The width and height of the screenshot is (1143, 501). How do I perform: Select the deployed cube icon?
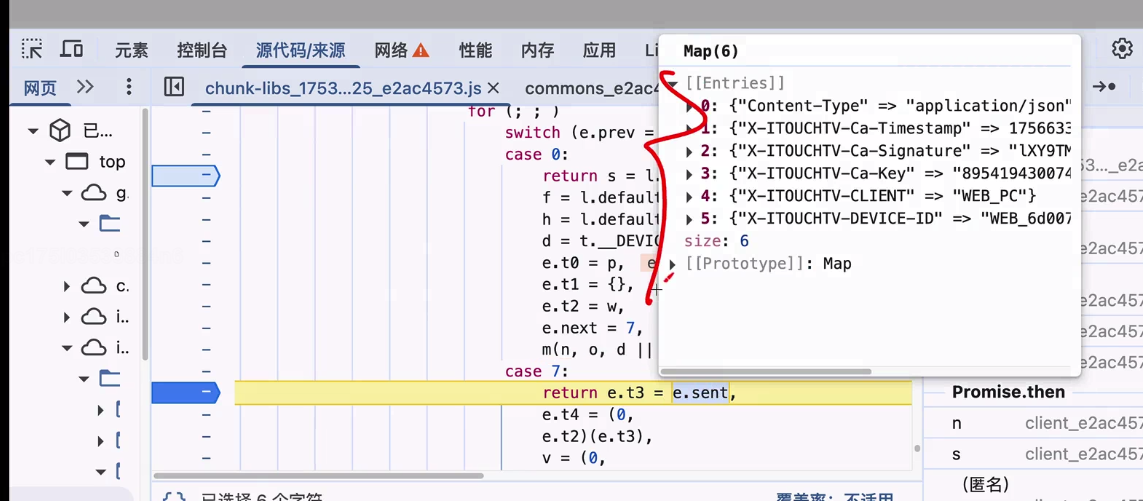click(x=60, y=131)
